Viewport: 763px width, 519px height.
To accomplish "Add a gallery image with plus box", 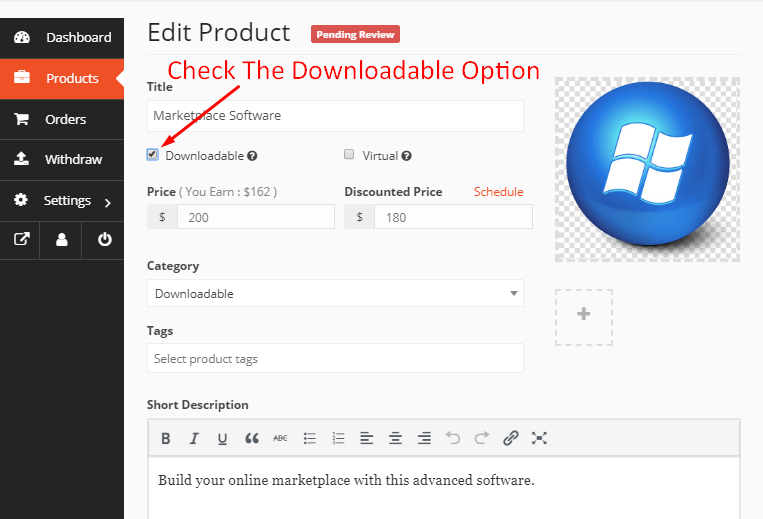I will point(584,318).
